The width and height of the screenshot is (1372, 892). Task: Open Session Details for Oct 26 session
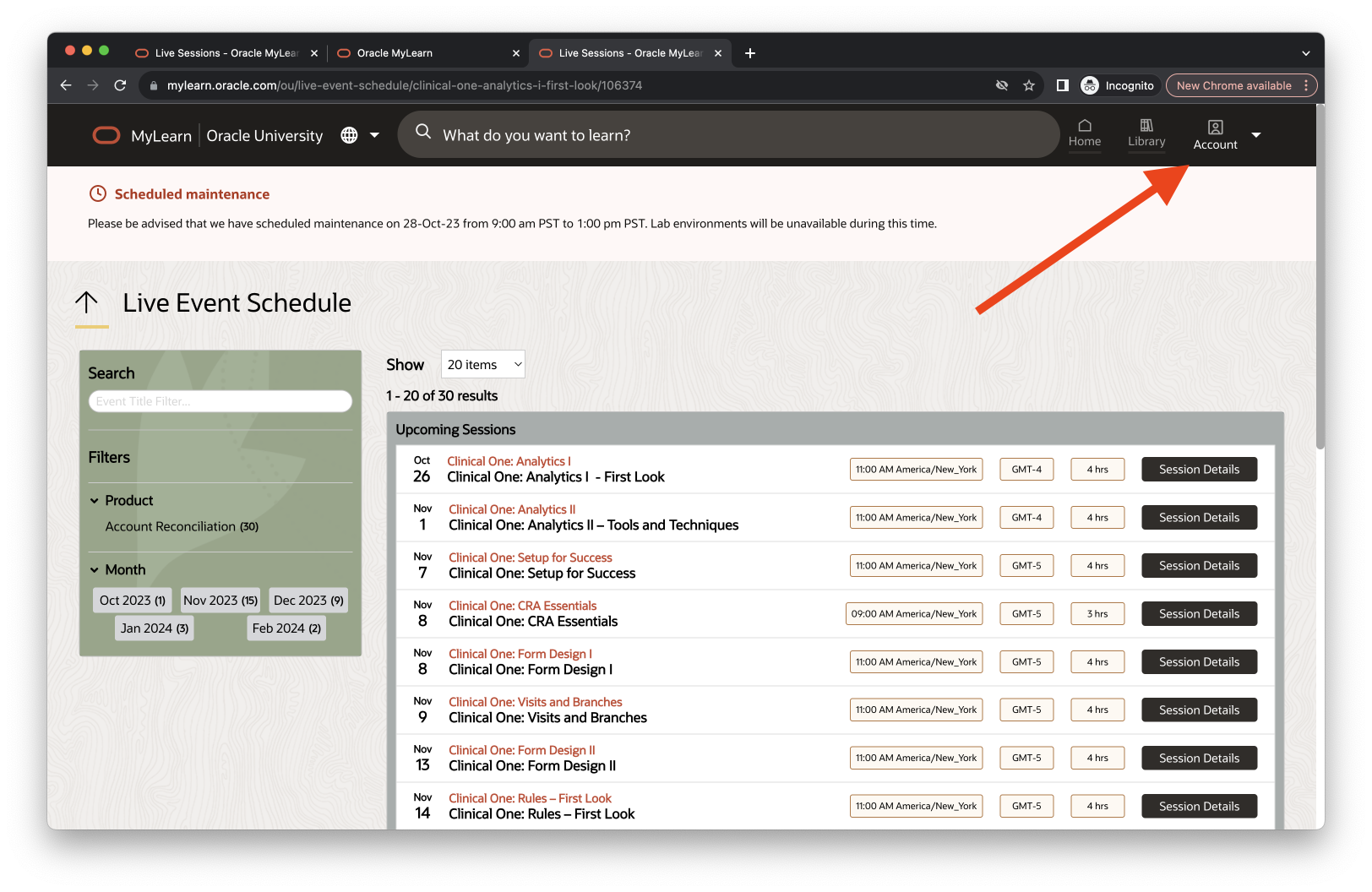coord(1199,470)
